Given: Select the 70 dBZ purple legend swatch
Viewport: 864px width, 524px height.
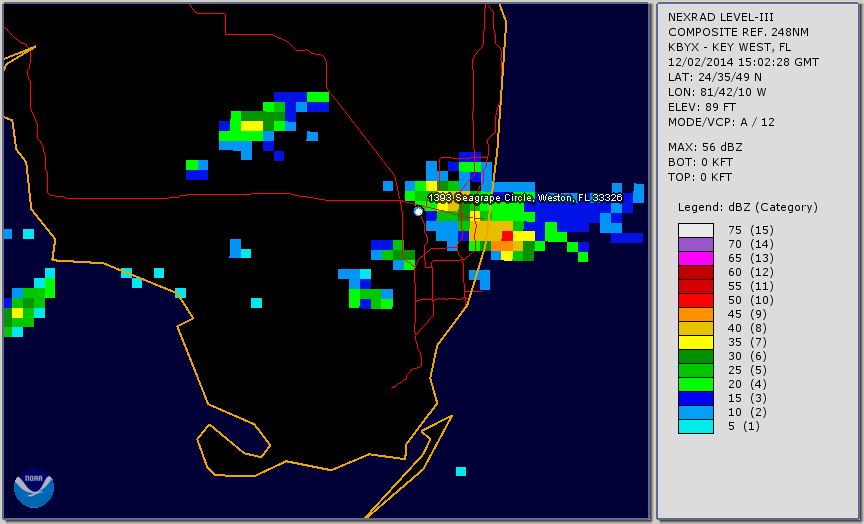Looking at the screenshot, I should click(x=695, y=244).
